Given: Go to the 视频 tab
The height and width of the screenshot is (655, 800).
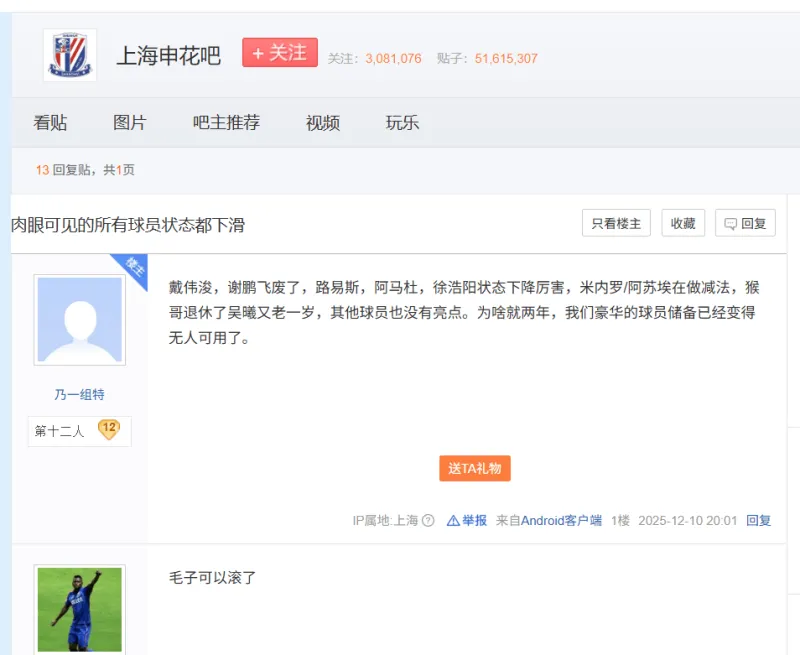Looking at the screenshot, I should tap(322, 123).
